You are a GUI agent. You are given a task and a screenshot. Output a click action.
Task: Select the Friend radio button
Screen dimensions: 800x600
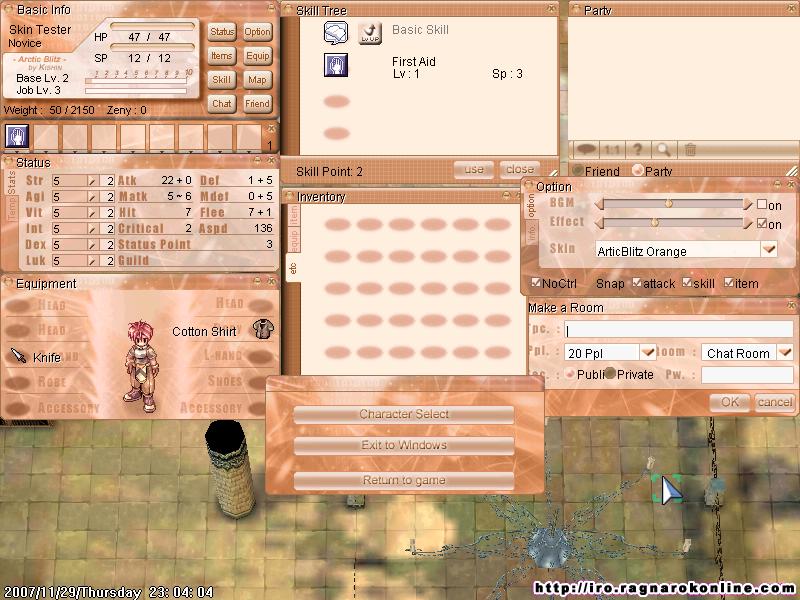pos(578,170)
